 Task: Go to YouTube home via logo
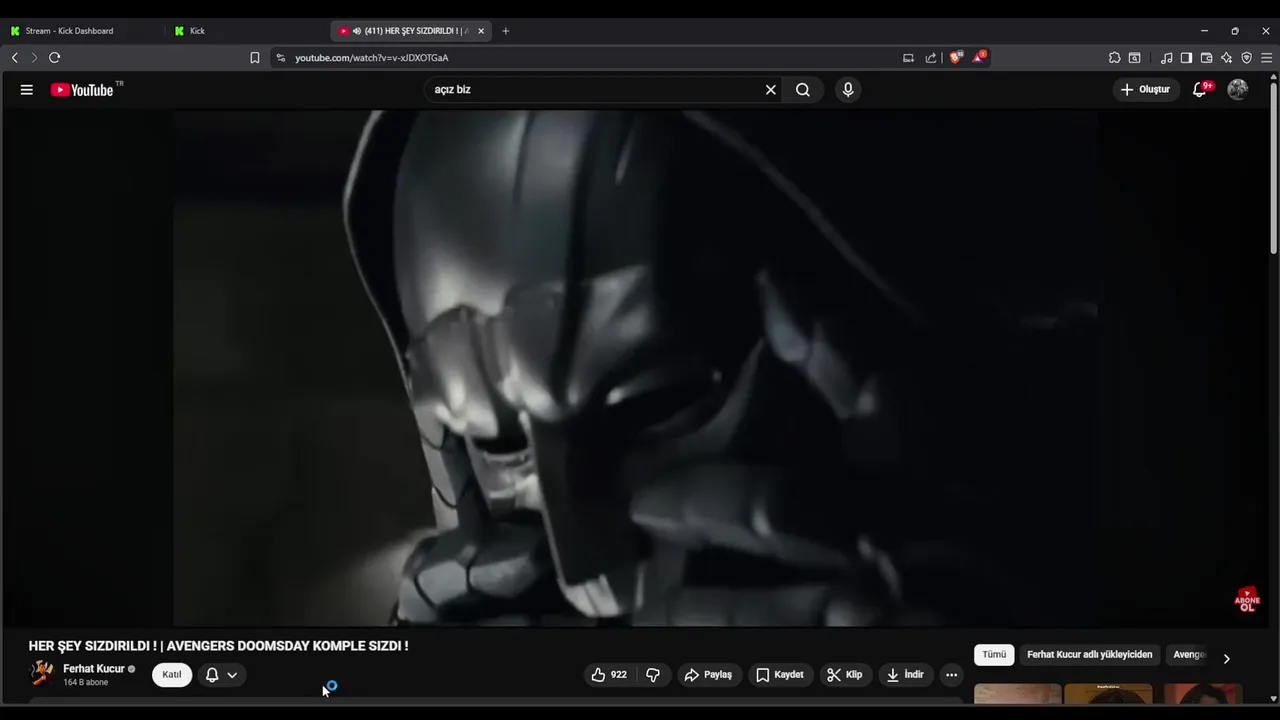pyautogui.click(x=82, y=90)
